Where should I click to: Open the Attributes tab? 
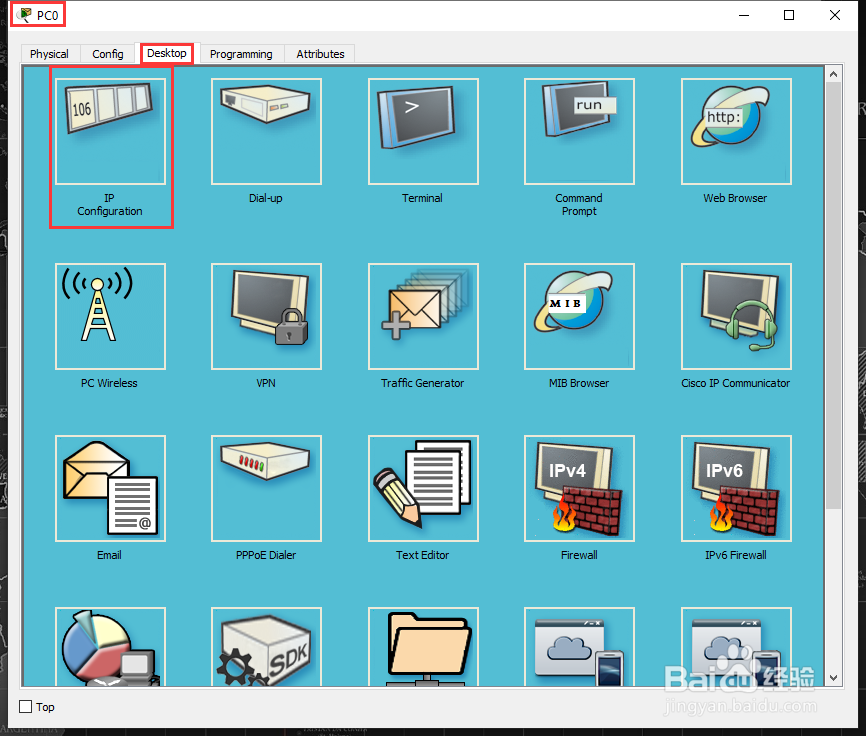point(320,54)
